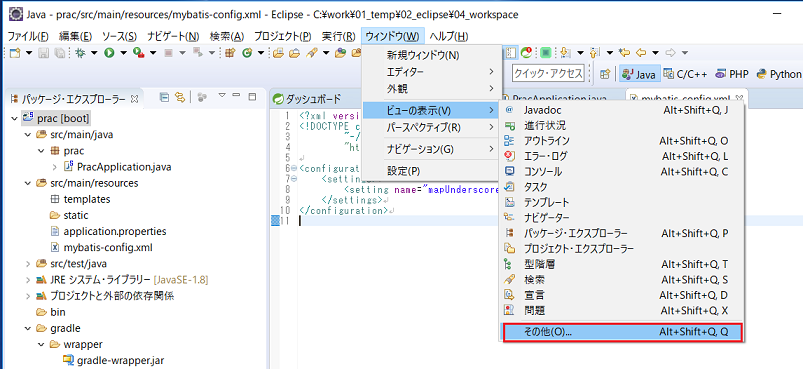803x369 pixels.
Task: Select gradle-wrapper.jar in the tree
Action: click(x=113, y=360)
